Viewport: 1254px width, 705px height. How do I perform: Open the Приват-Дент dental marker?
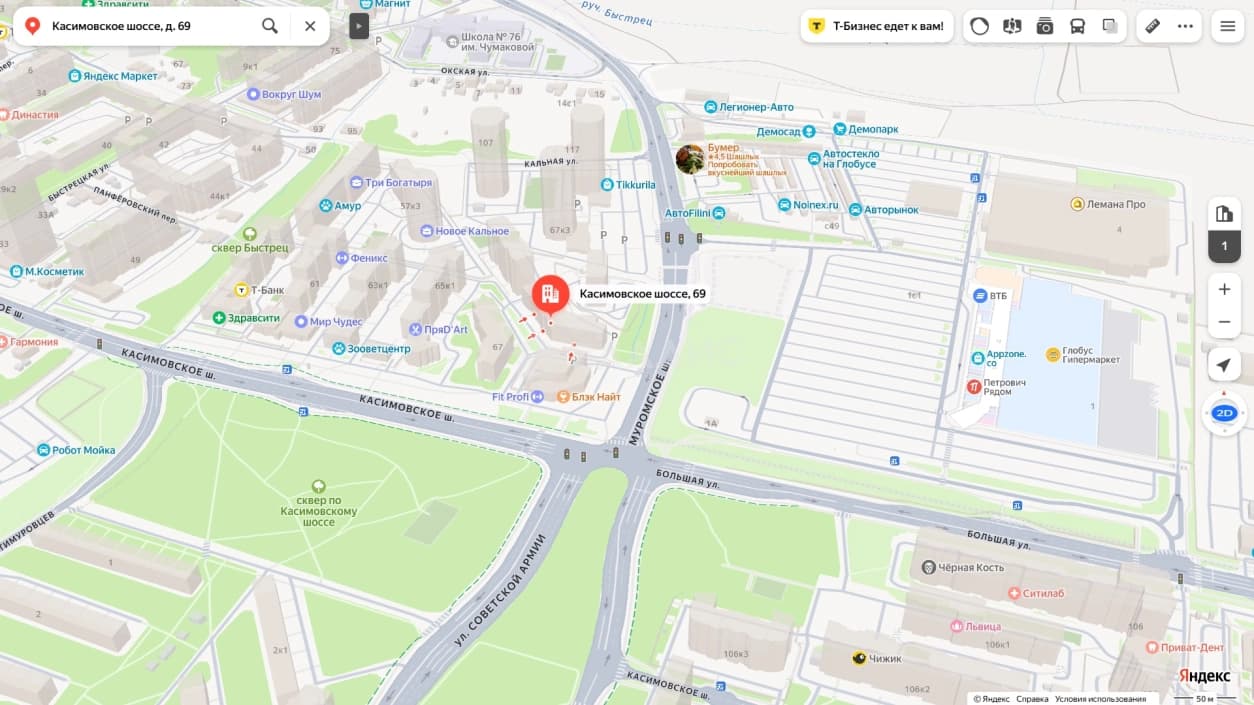(x=1152, y=647)
